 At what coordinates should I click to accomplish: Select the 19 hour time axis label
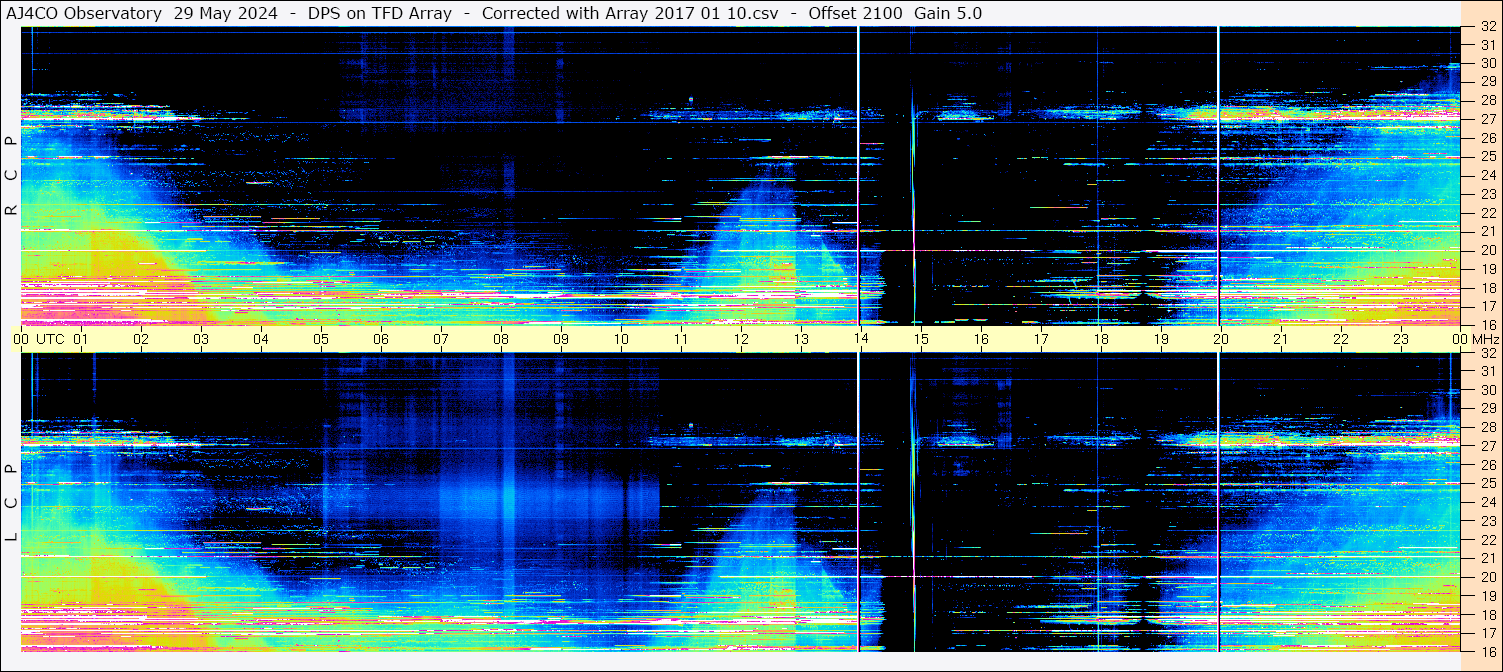click(x=1161, y=339)
